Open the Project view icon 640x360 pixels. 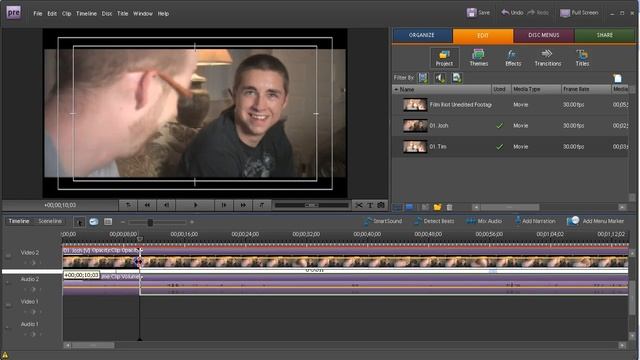[x=444, y=58]
